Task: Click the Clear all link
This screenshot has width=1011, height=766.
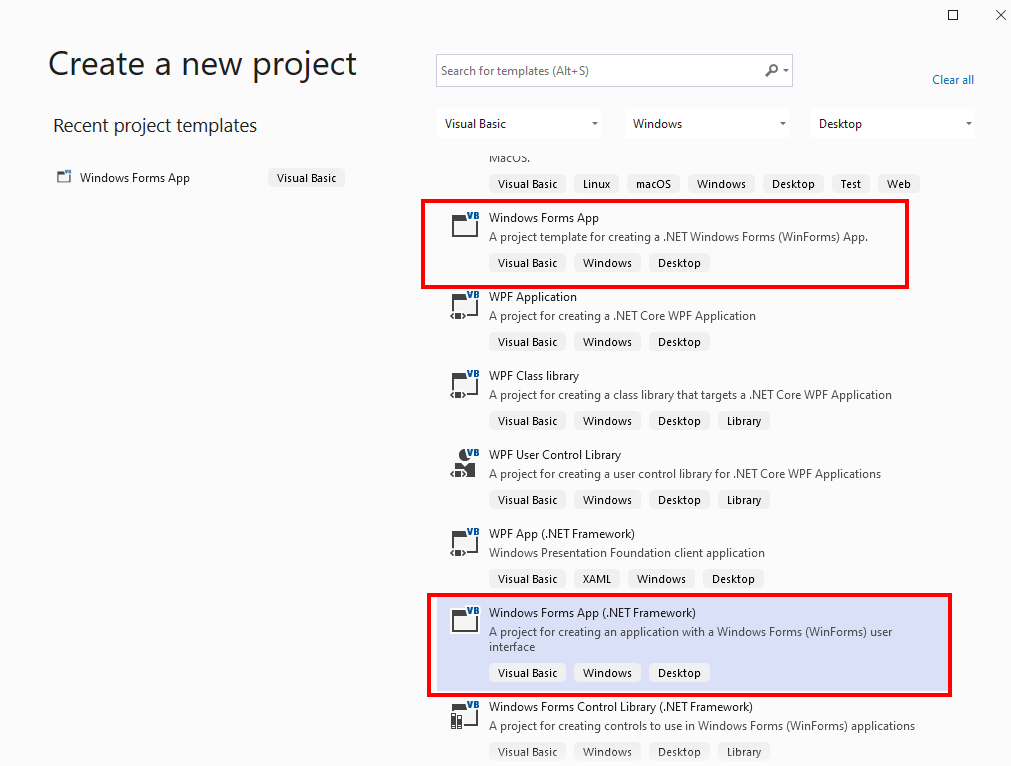Action: (x=952, y=80)
